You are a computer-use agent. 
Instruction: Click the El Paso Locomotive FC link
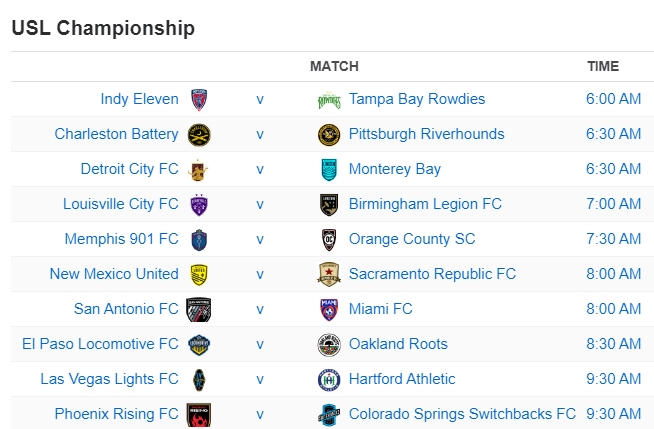tap(100, 344)
